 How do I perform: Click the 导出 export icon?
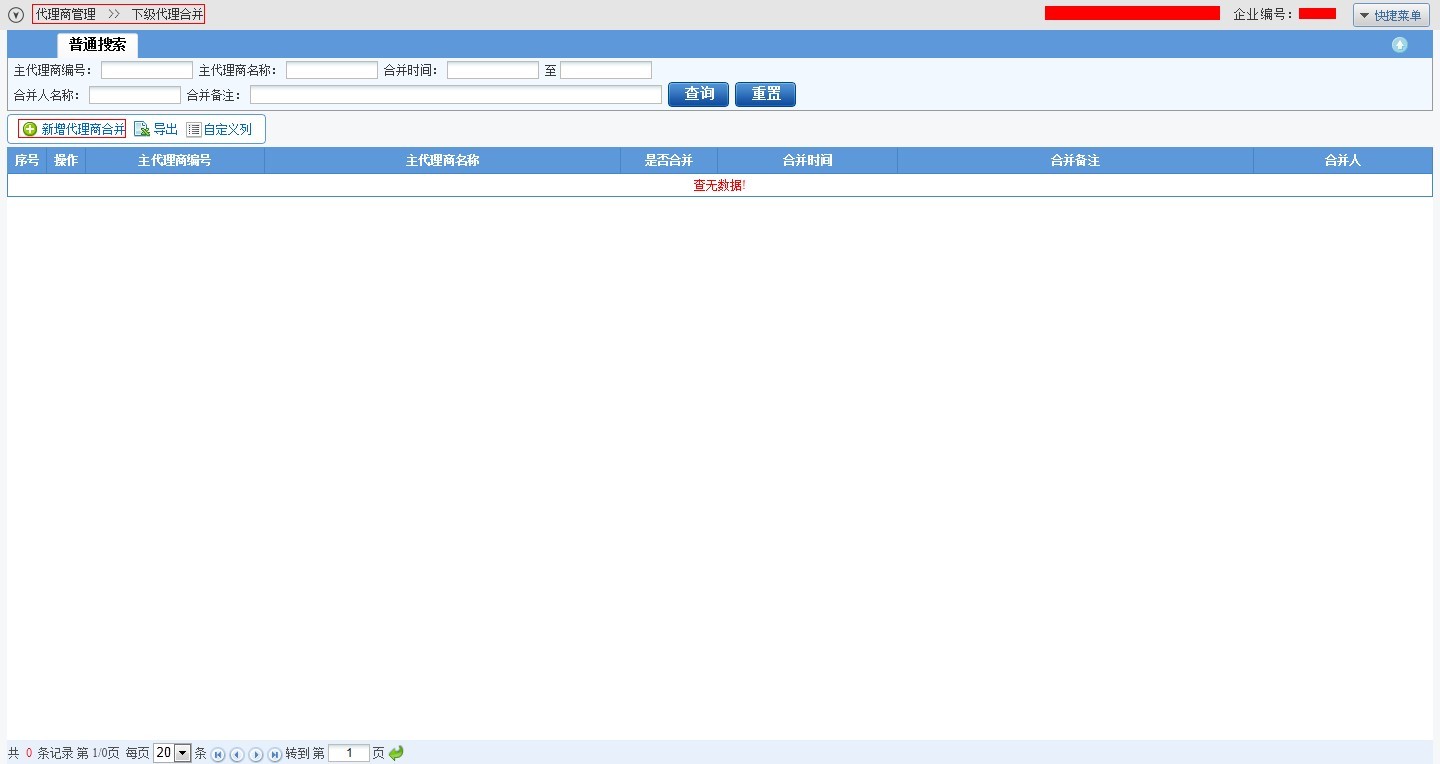click(x=142, y=129)
